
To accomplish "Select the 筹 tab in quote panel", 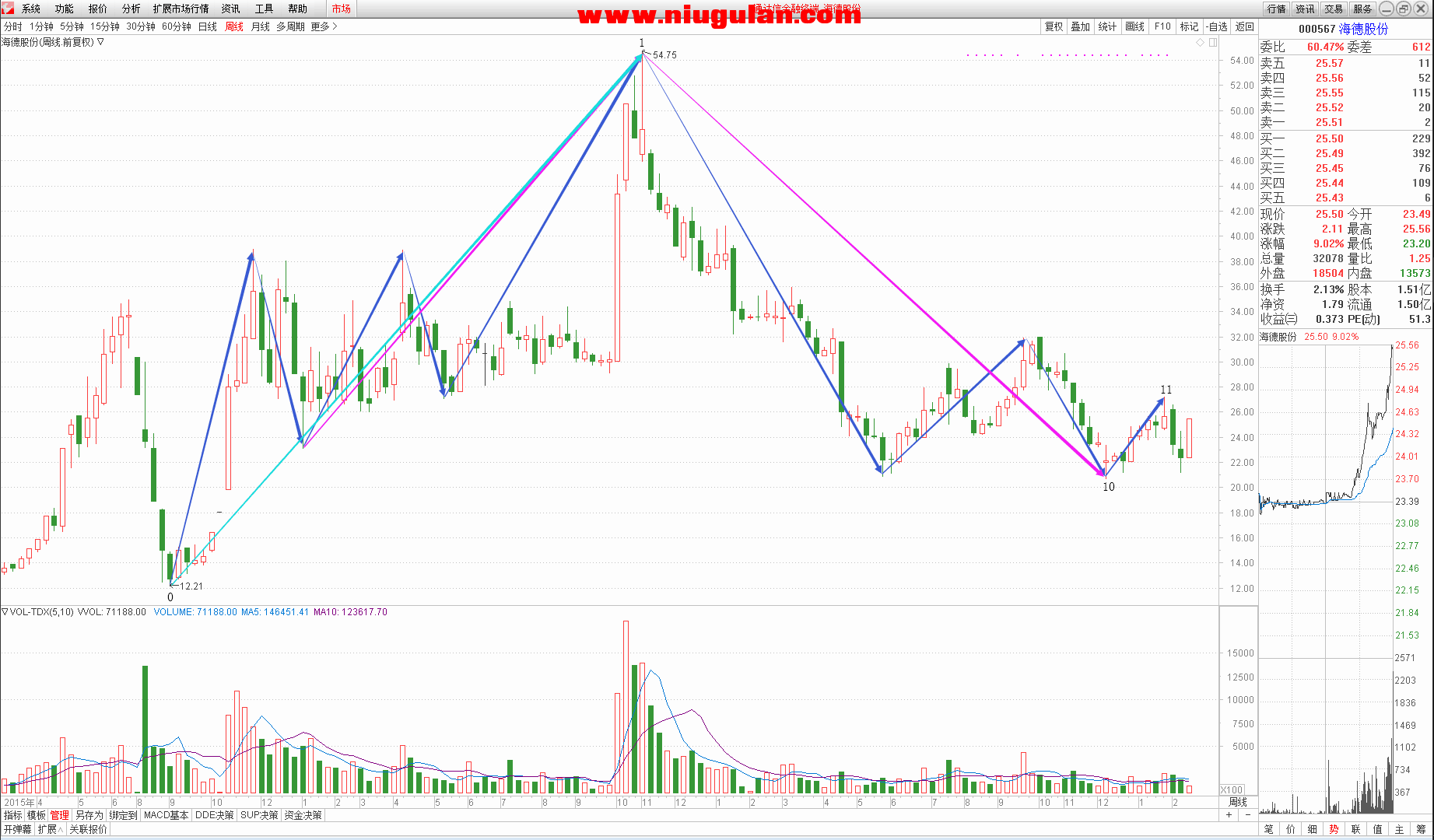I will [1421, 829].
